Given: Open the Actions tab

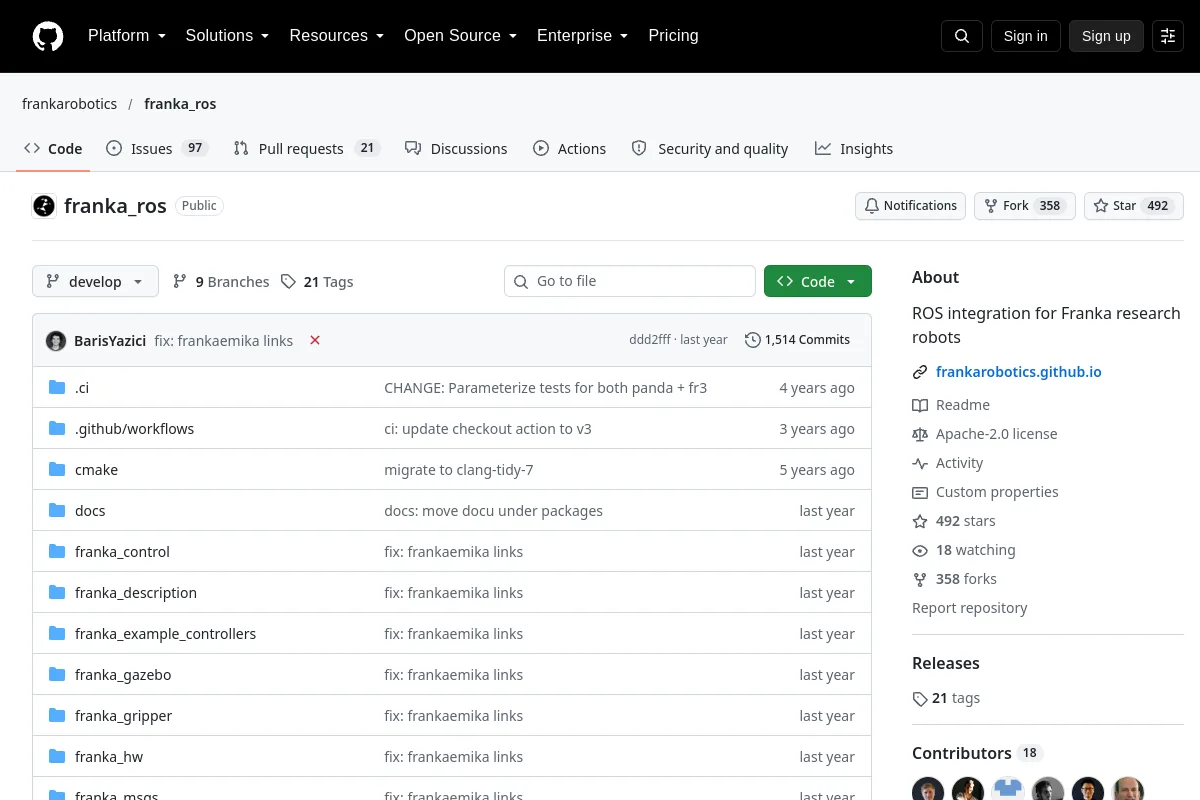Looking at the screenshot, I should [570, 149].
